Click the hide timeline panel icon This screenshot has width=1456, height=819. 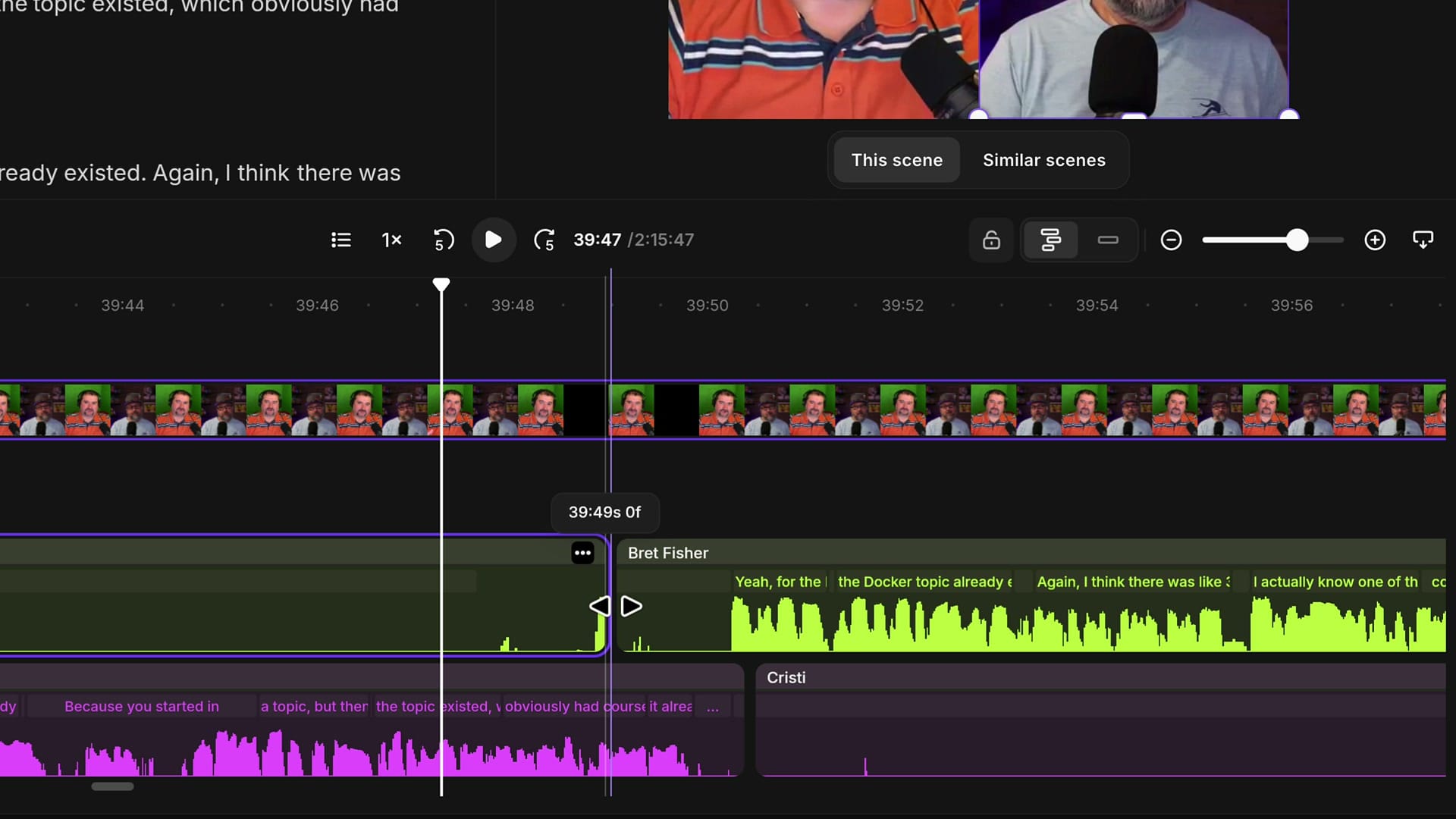[x=1423, y=240]
